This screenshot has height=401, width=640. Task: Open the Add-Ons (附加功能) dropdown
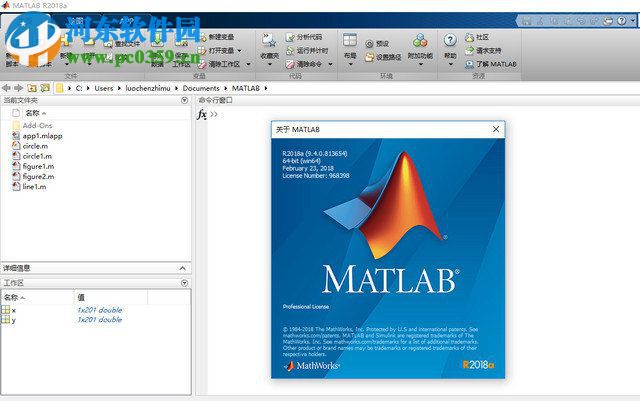[x=420, y=51]
